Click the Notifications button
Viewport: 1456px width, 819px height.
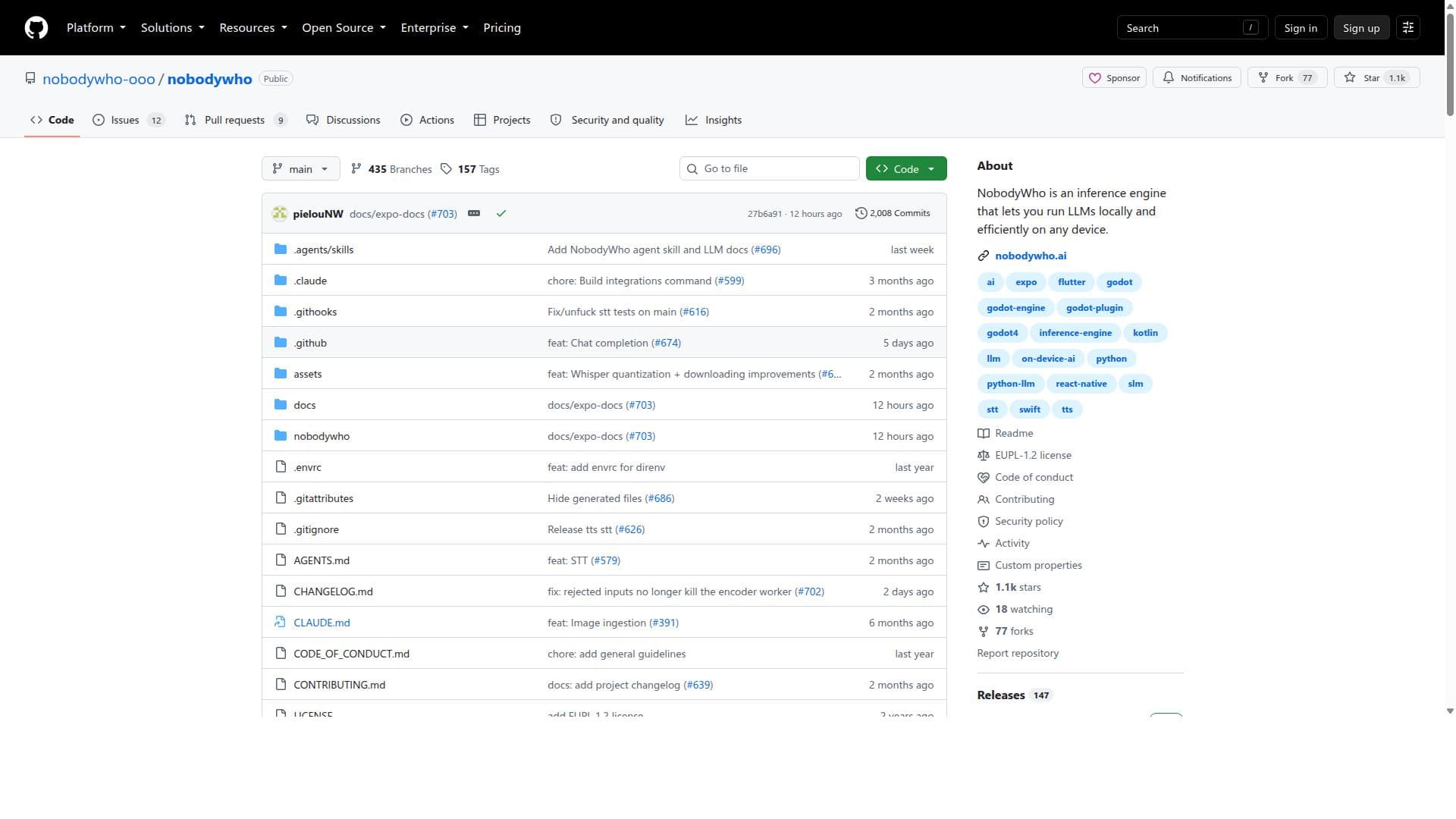click(x=1197, y=78)
